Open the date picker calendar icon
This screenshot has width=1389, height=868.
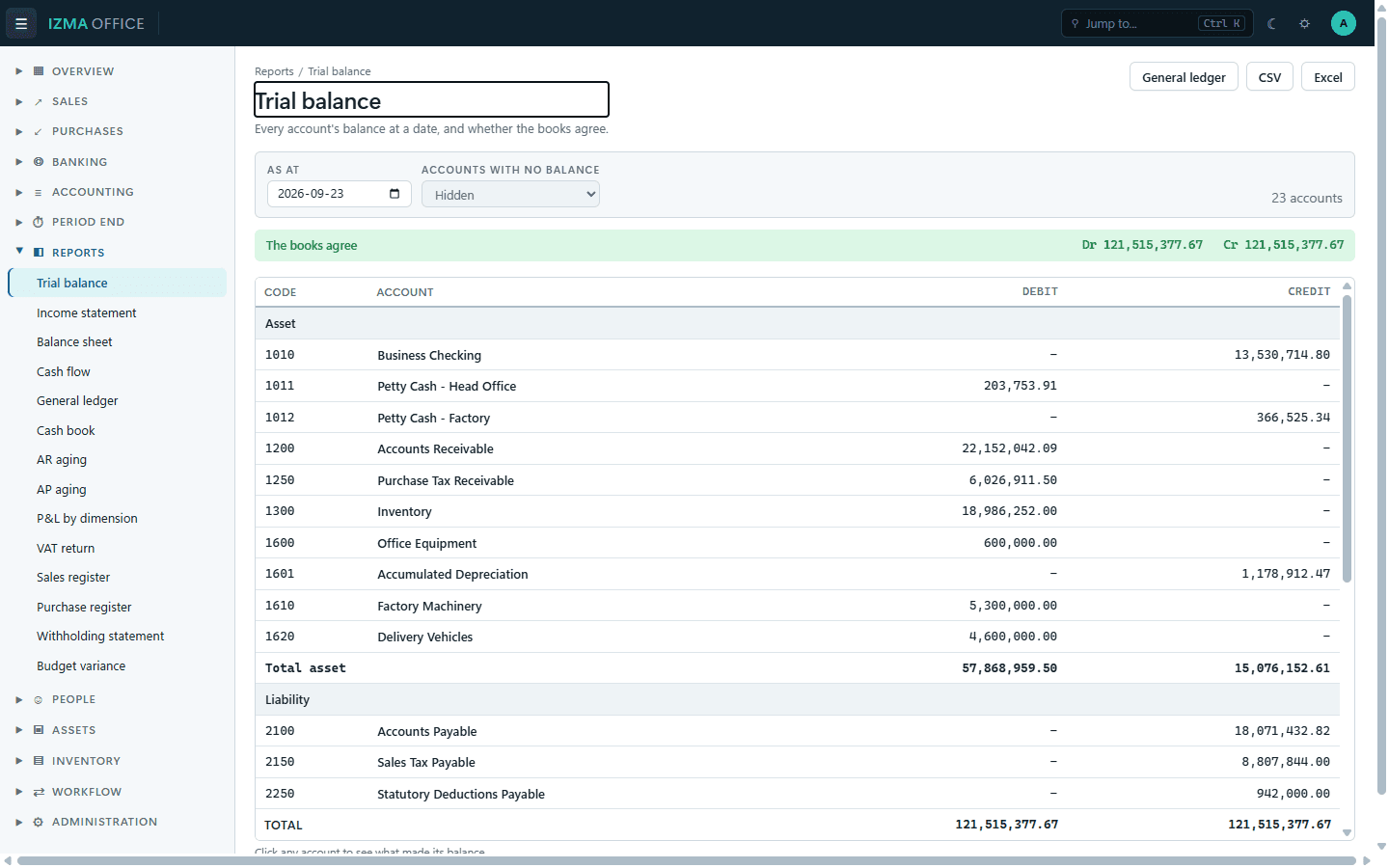pyautogui.click(x=395, y=194)
